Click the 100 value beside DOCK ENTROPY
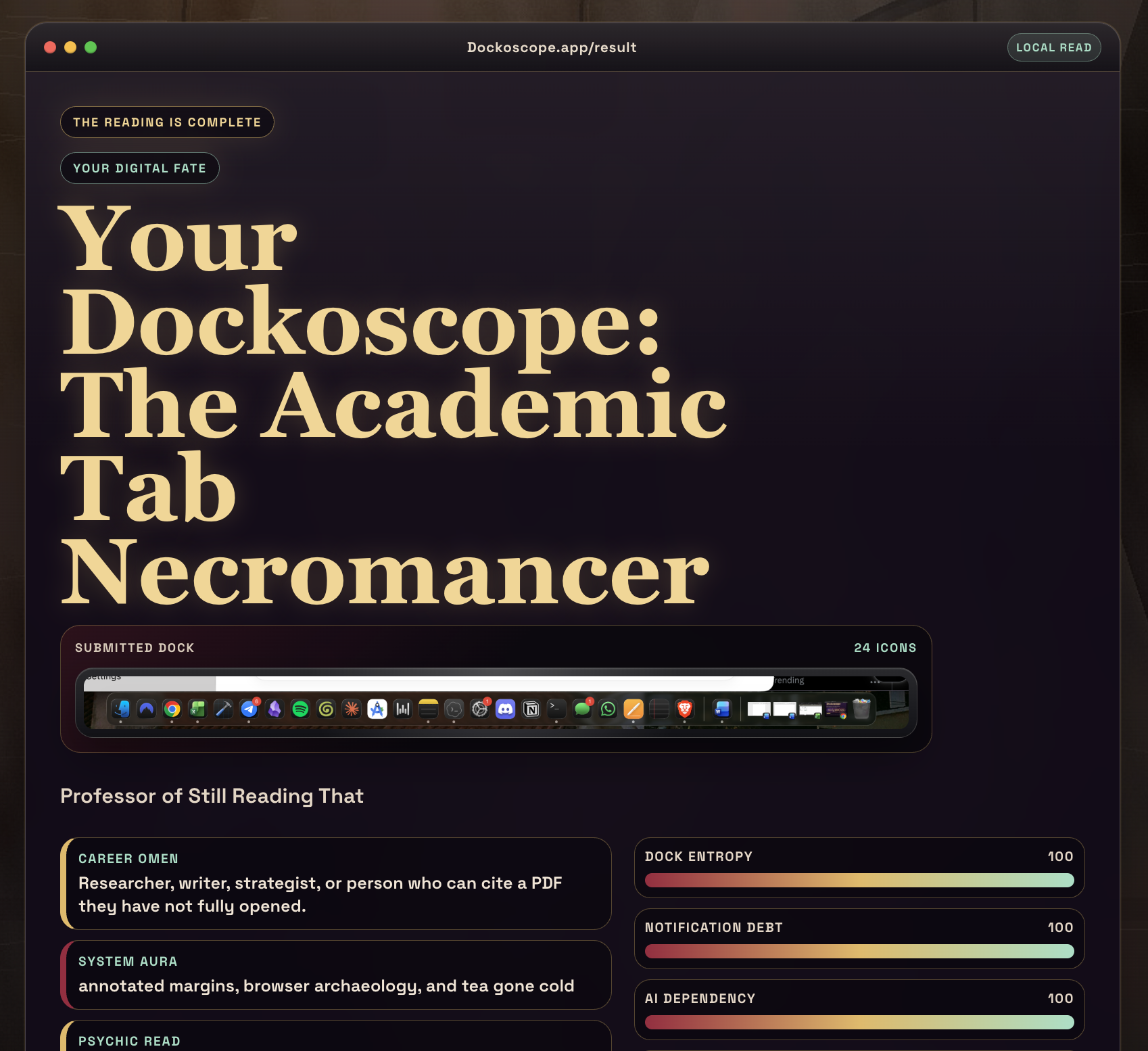Image resolution: width=1148 pixels, height=1051 pixels. (x=1061, y=856)
